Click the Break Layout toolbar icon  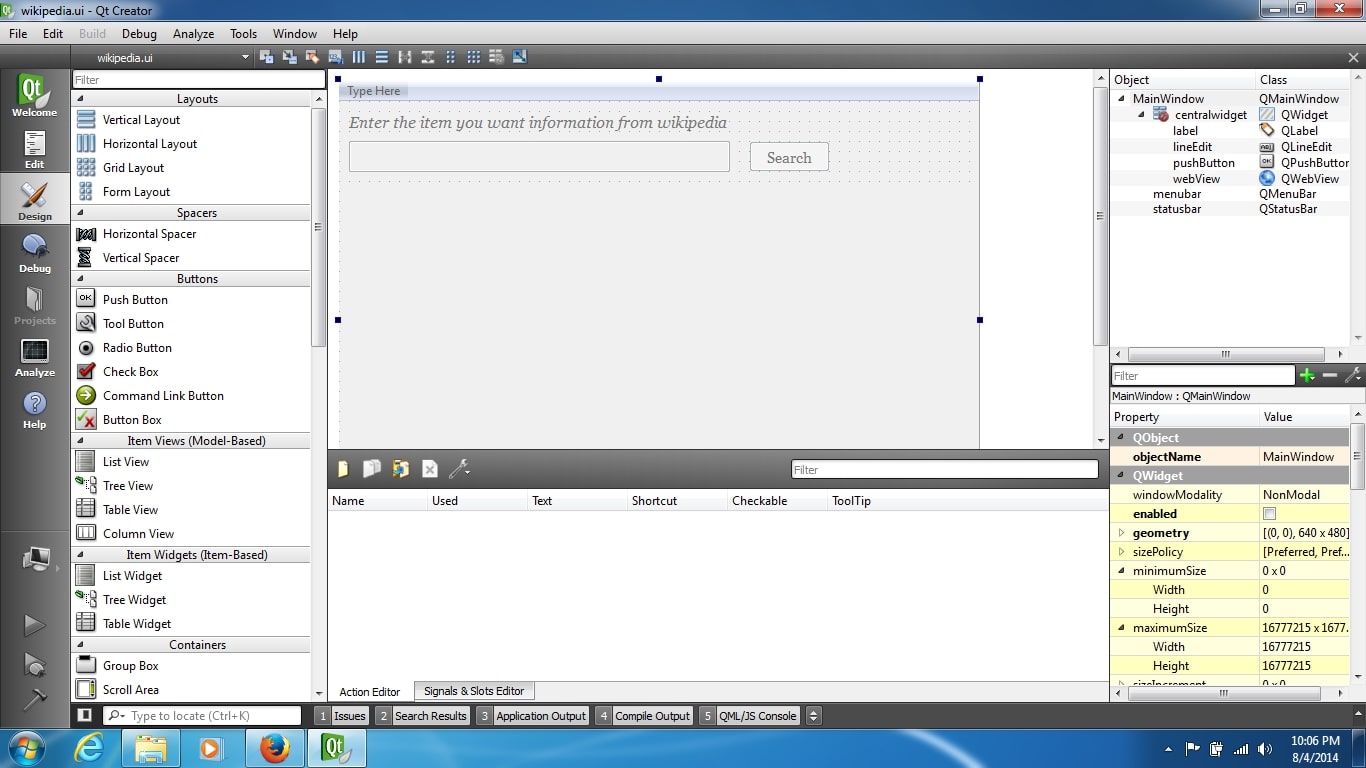pos(497,57)
